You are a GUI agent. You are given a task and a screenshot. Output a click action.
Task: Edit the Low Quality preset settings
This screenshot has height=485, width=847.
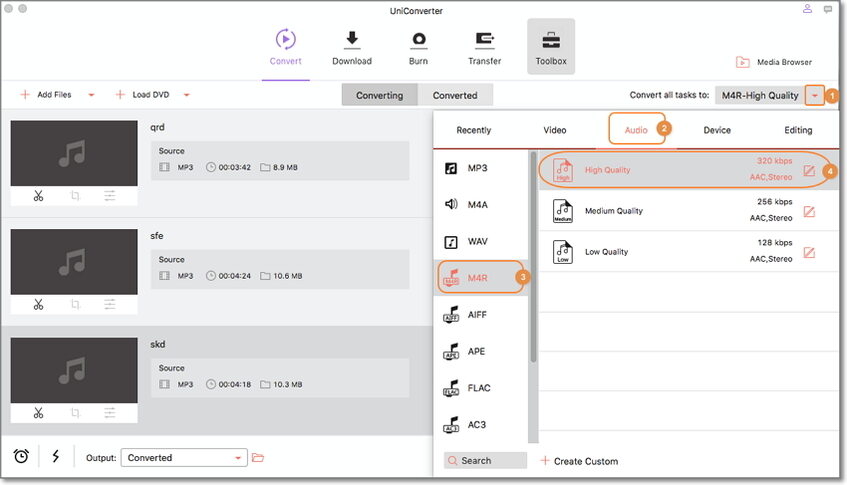tap(809, 252)
